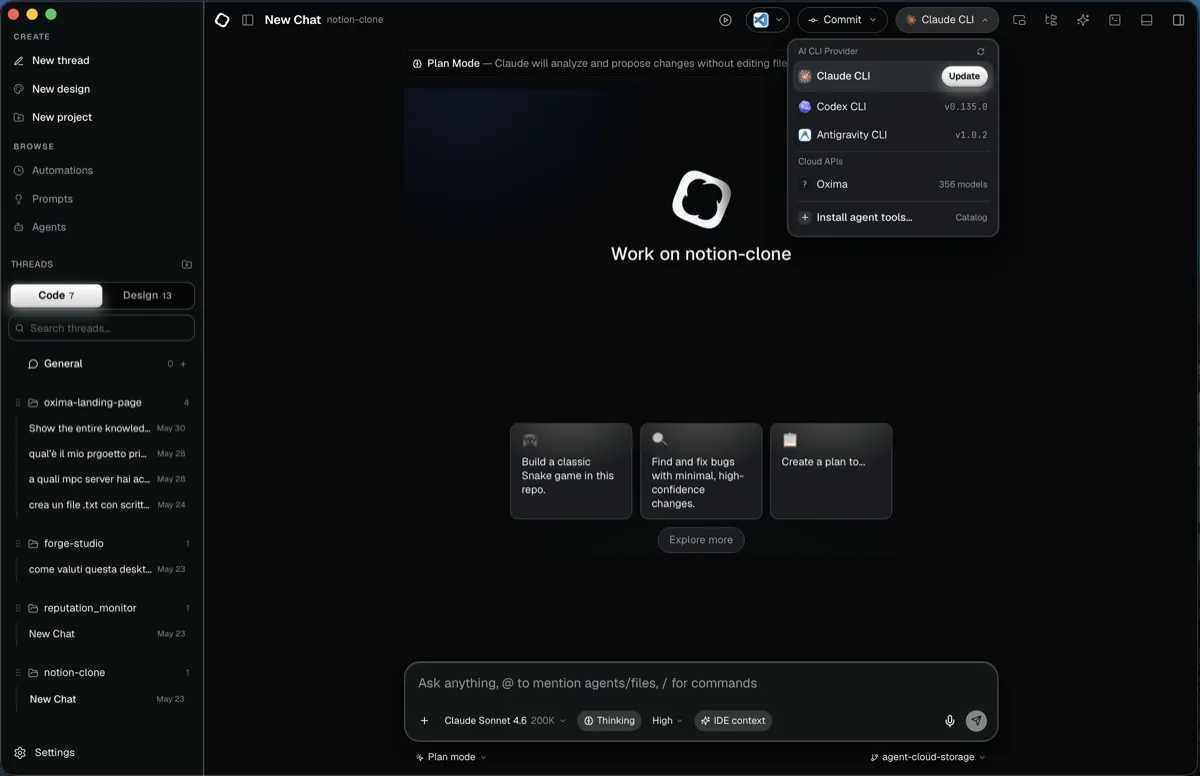This screenshot has width=1200, height=776.
Task: Toggle the right sidebar panel icon
Action: pyautogui.click(x=1179, y=20)
